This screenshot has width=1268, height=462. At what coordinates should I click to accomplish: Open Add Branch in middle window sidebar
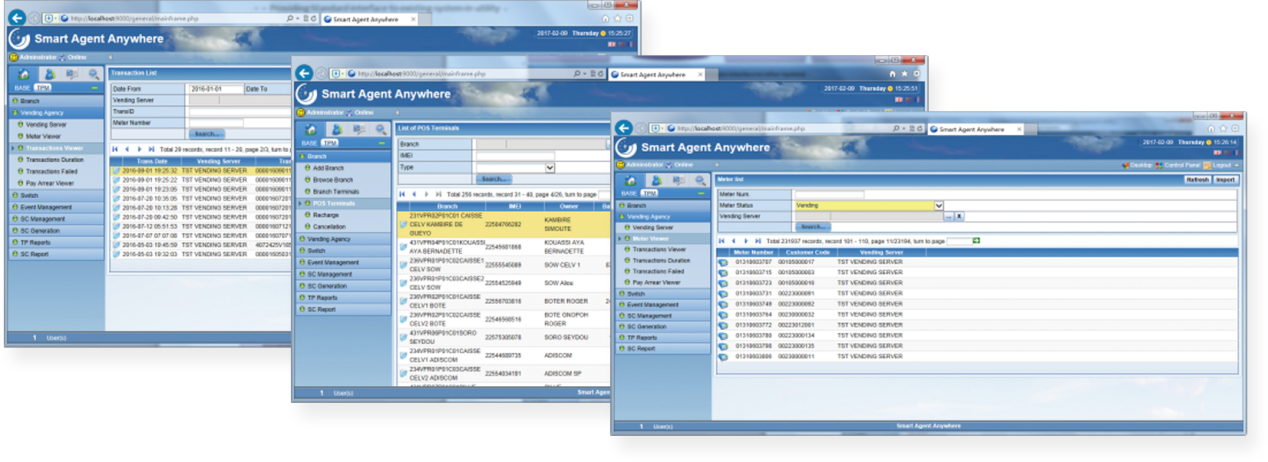point(329,168)
